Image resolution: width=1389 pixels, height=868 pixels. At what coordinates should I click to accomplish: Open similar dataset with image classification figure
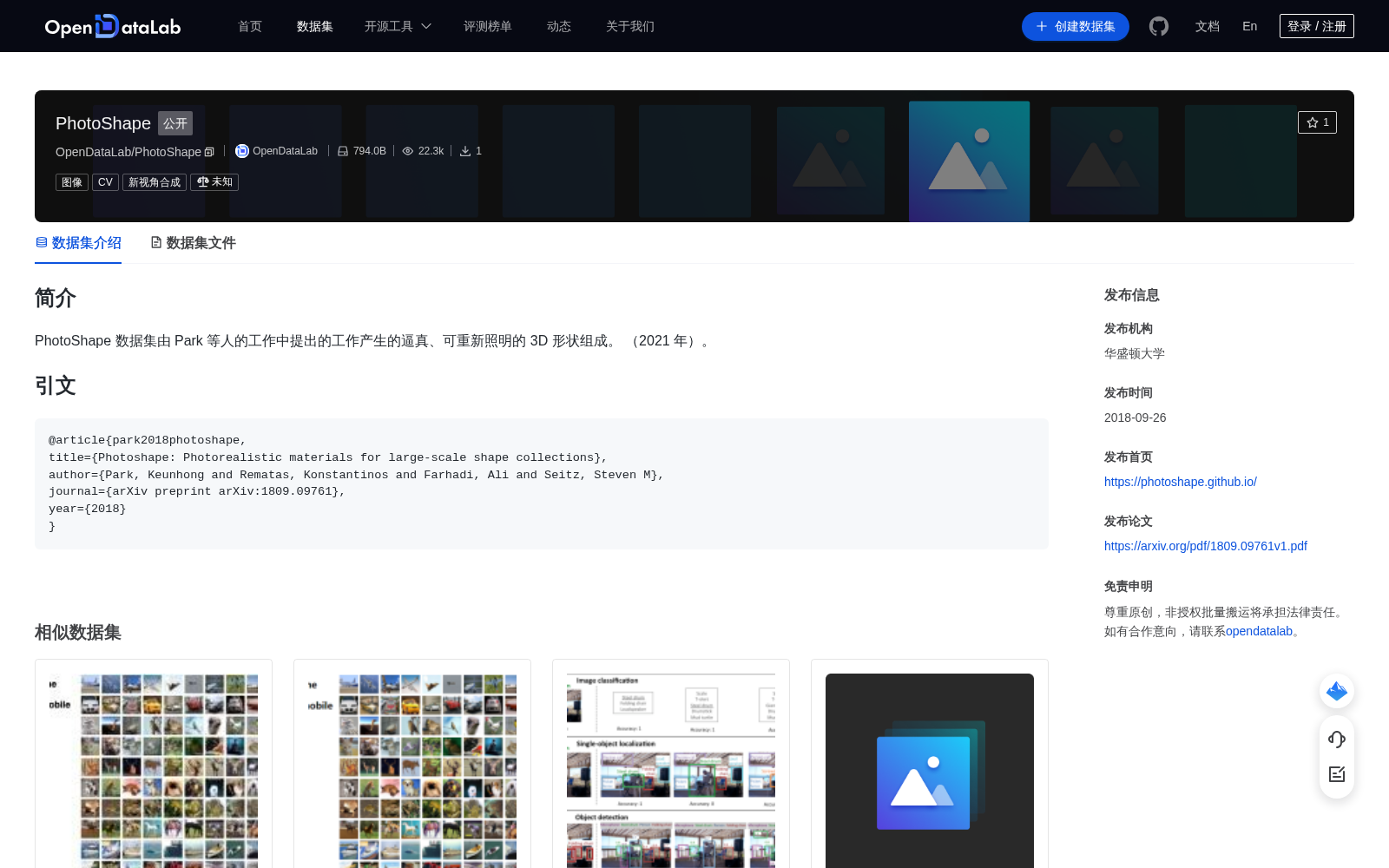coord(671,771)
